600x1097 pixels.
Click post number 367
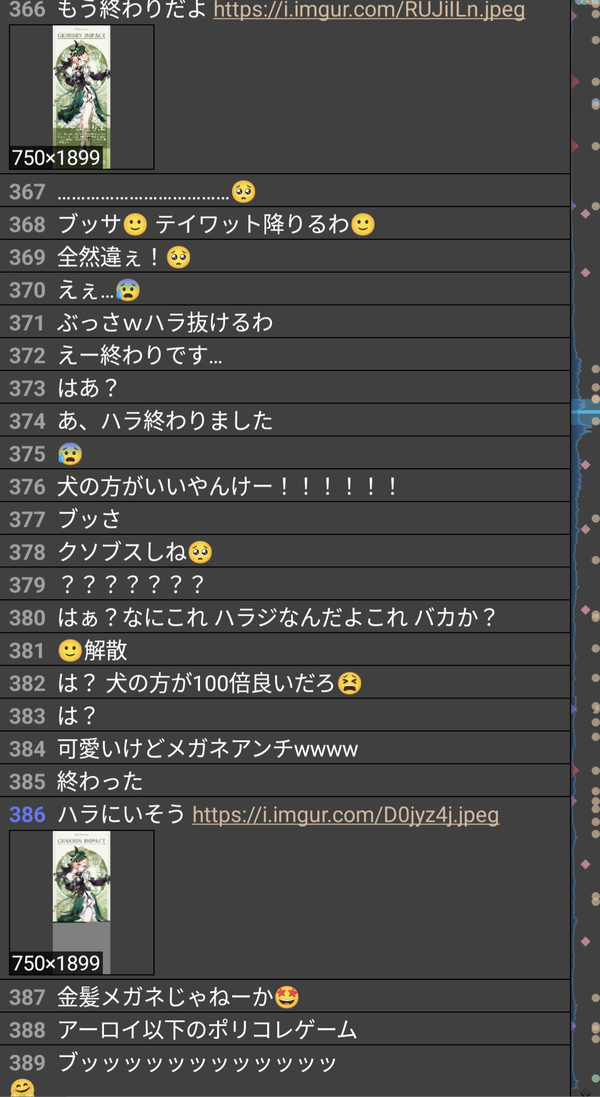27,192
